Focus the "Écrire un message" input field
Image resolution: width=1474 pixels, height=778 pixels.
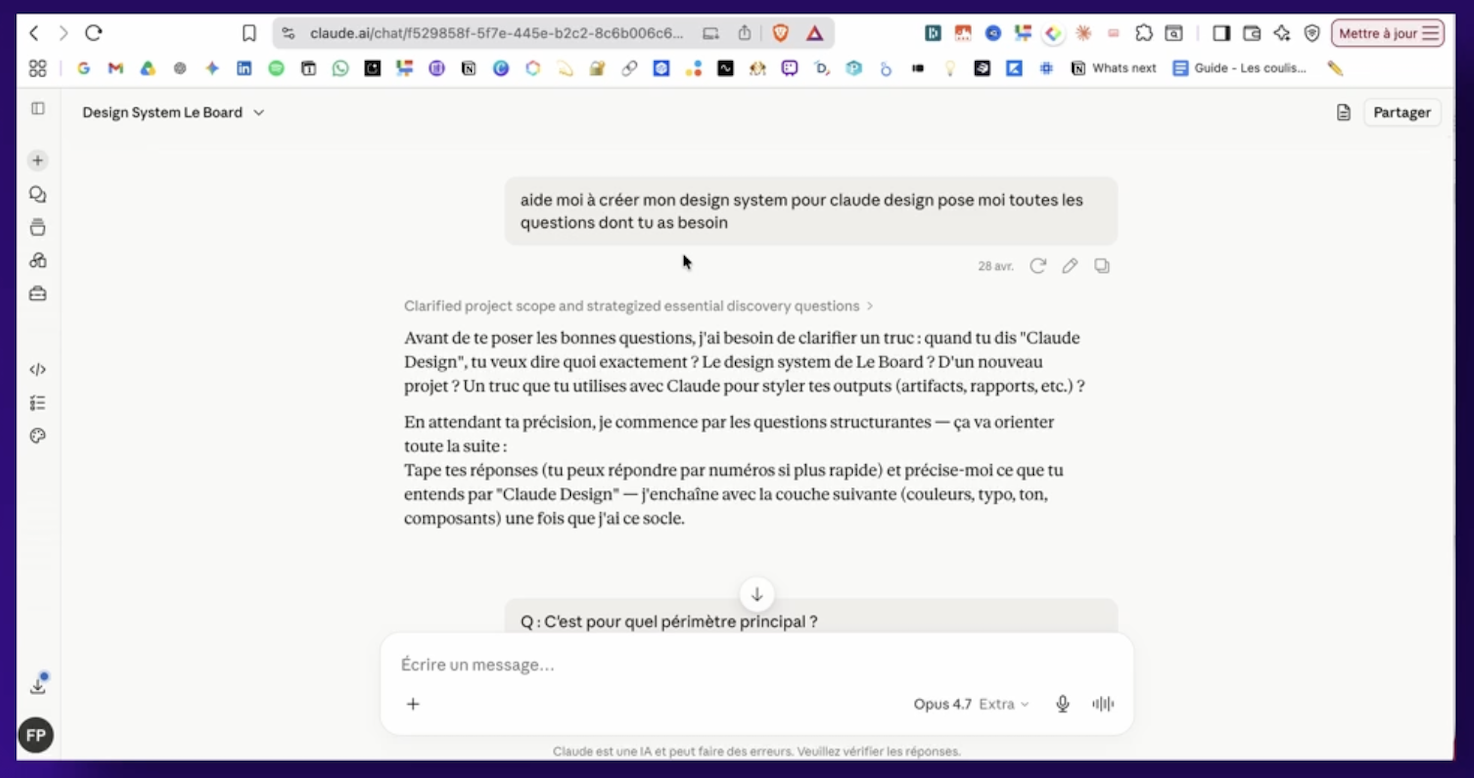pos(757,665)
